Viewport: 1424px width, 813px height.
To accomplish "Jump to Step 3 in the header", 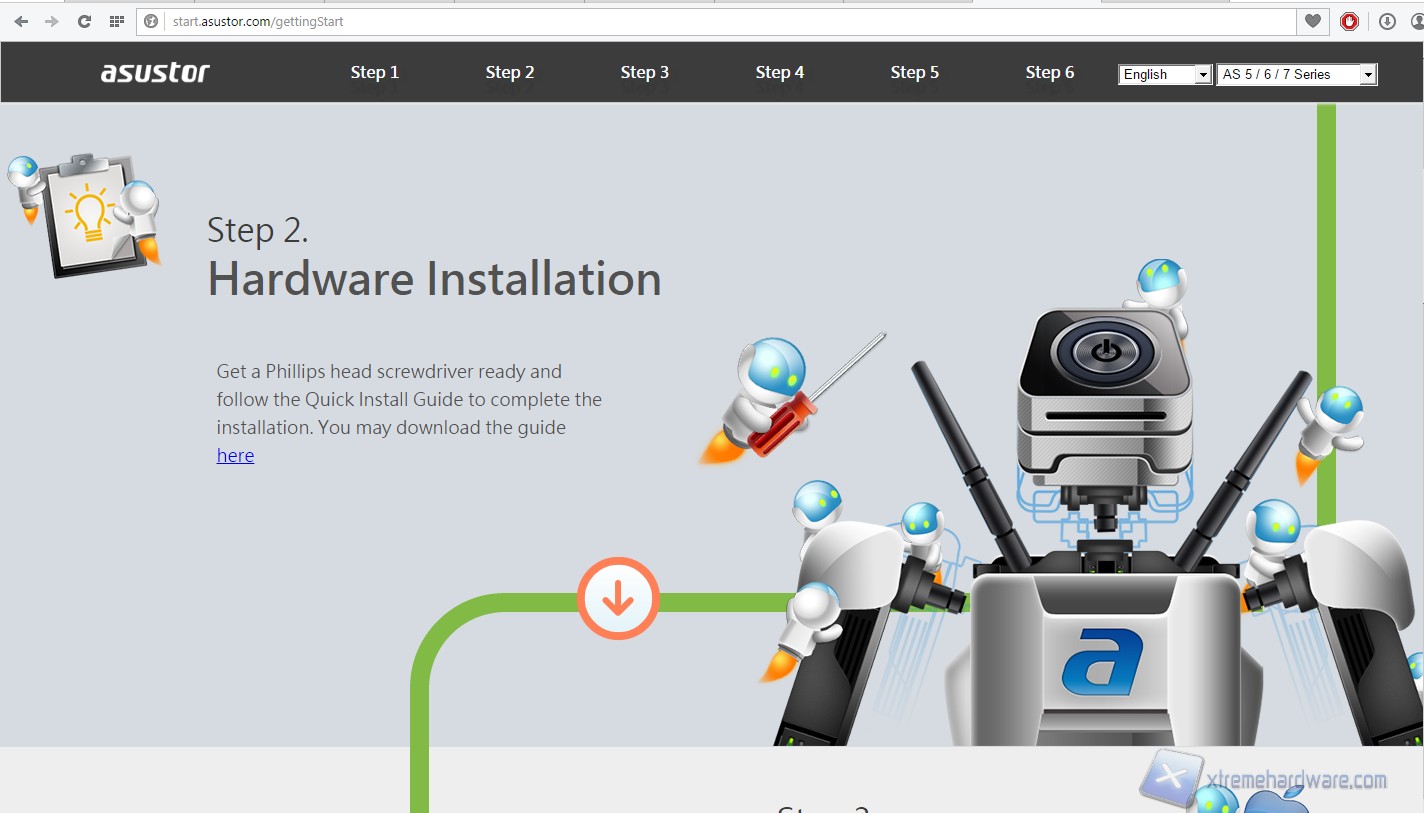I will point(645,72).
